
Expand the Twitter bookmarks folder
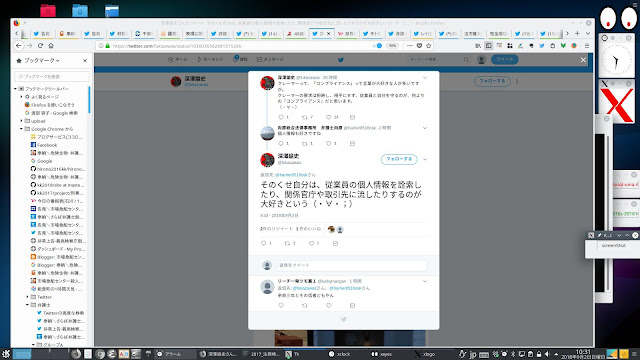(28, 297)
